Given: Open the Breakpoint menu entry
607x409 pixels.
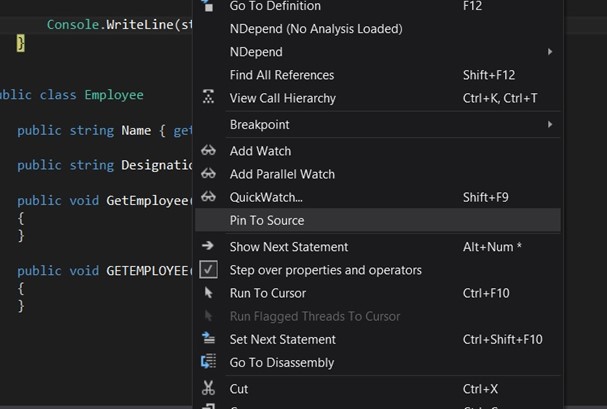Looking at the screenshot, I should [377, 125].
